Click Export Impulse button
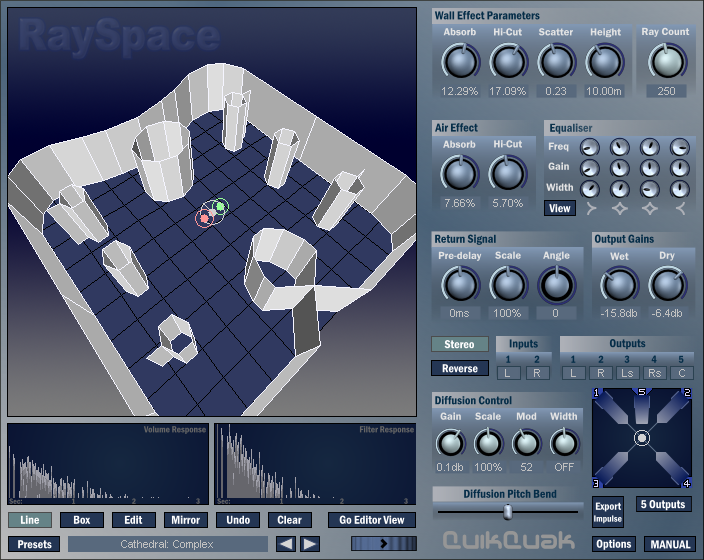The width and height of the screenshot is (704, 560). pos(608,512)
